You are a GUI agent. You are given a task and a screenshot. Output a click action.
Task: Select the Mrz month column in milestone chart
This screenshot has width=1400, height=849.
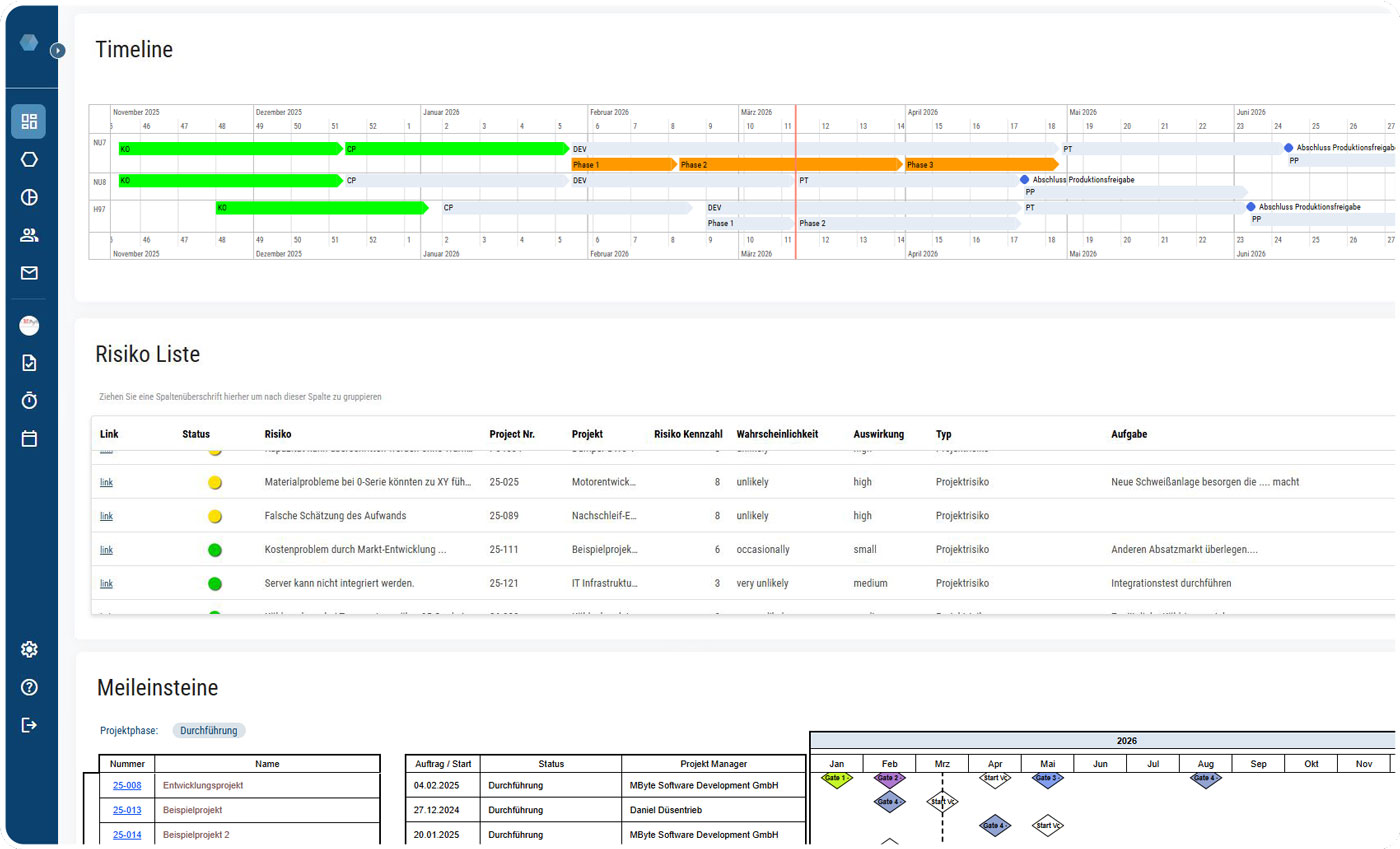(x=941, y=763)
